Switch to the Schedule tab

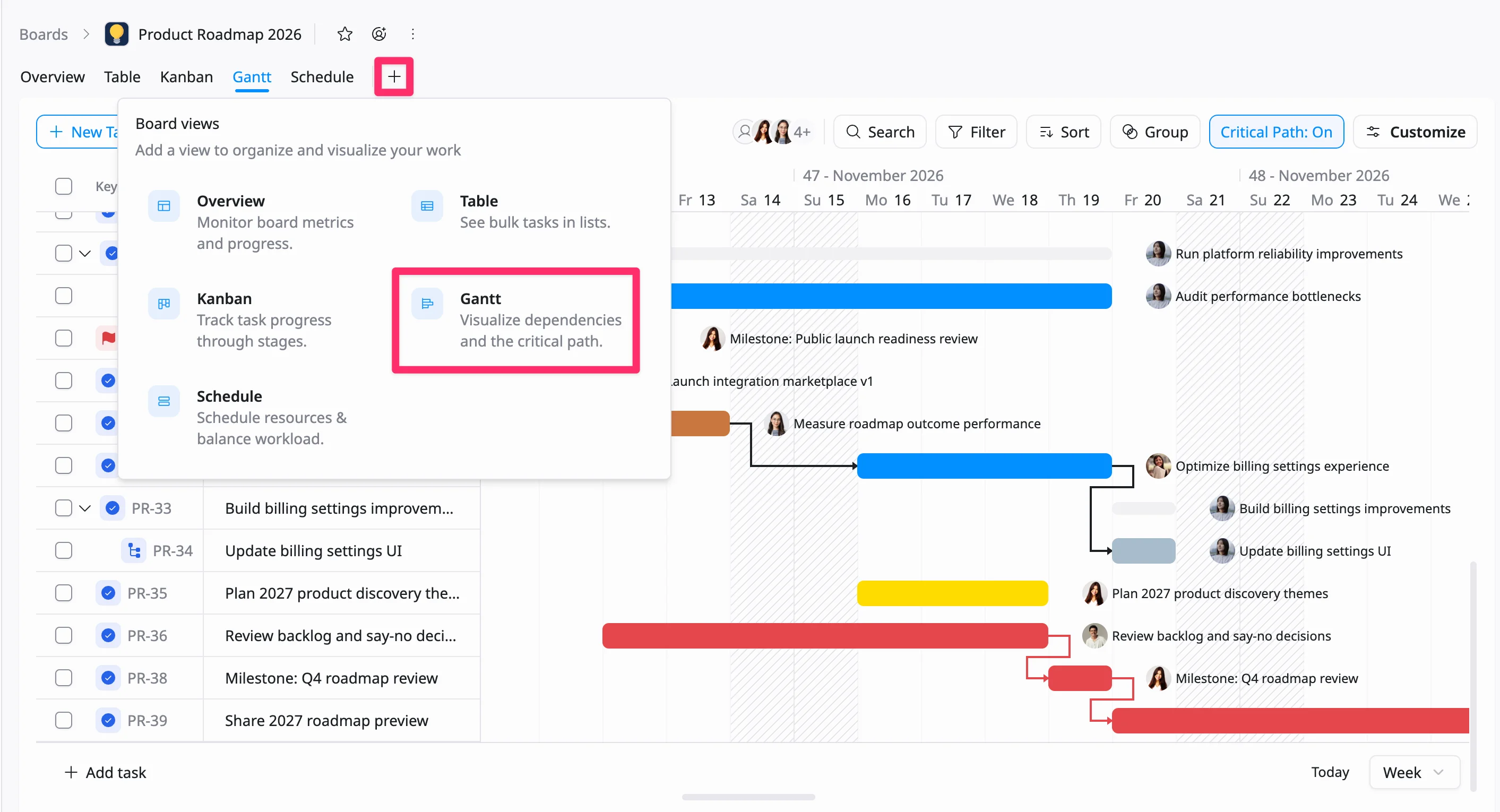tap(322, 77)
